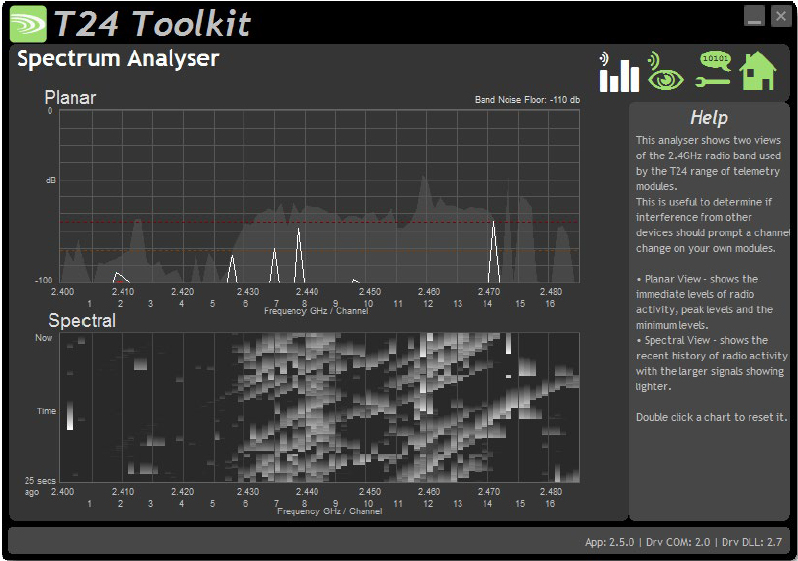Go to the green Home icon
This screenshot has height=561, width=798.
click(x=758, y=71)
